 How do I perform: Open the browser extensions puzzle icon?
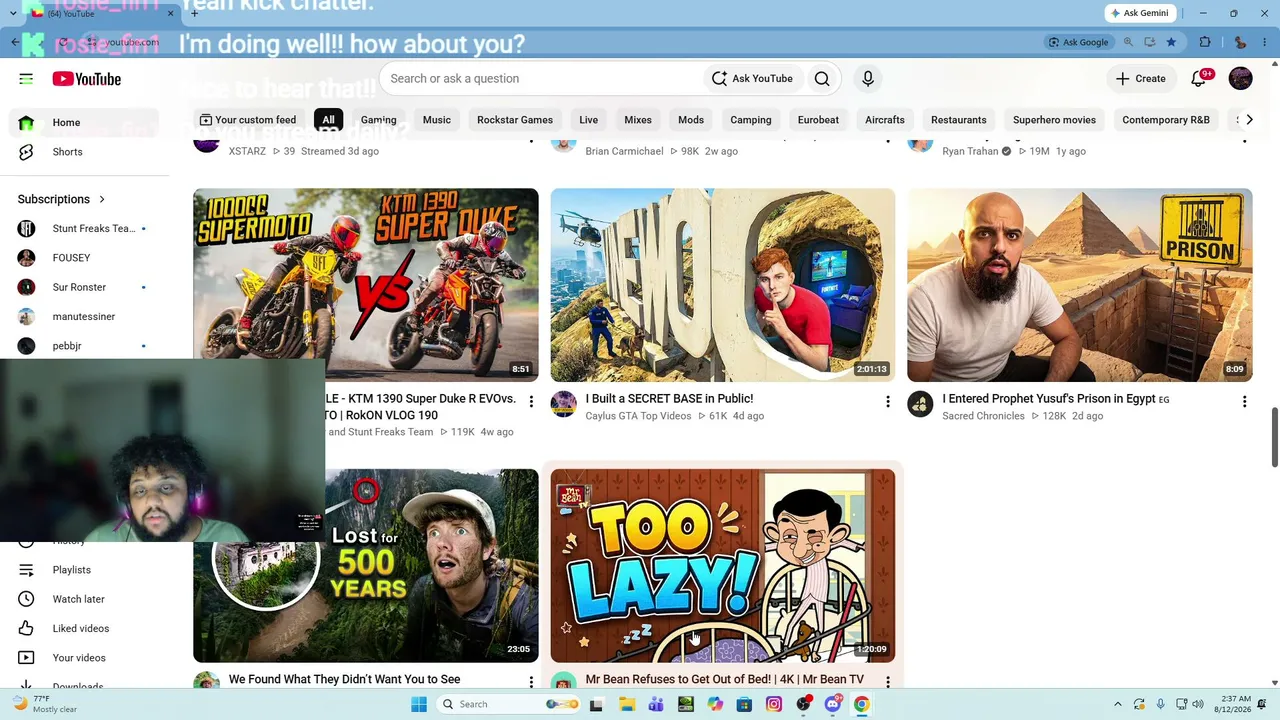point(1205,42)
